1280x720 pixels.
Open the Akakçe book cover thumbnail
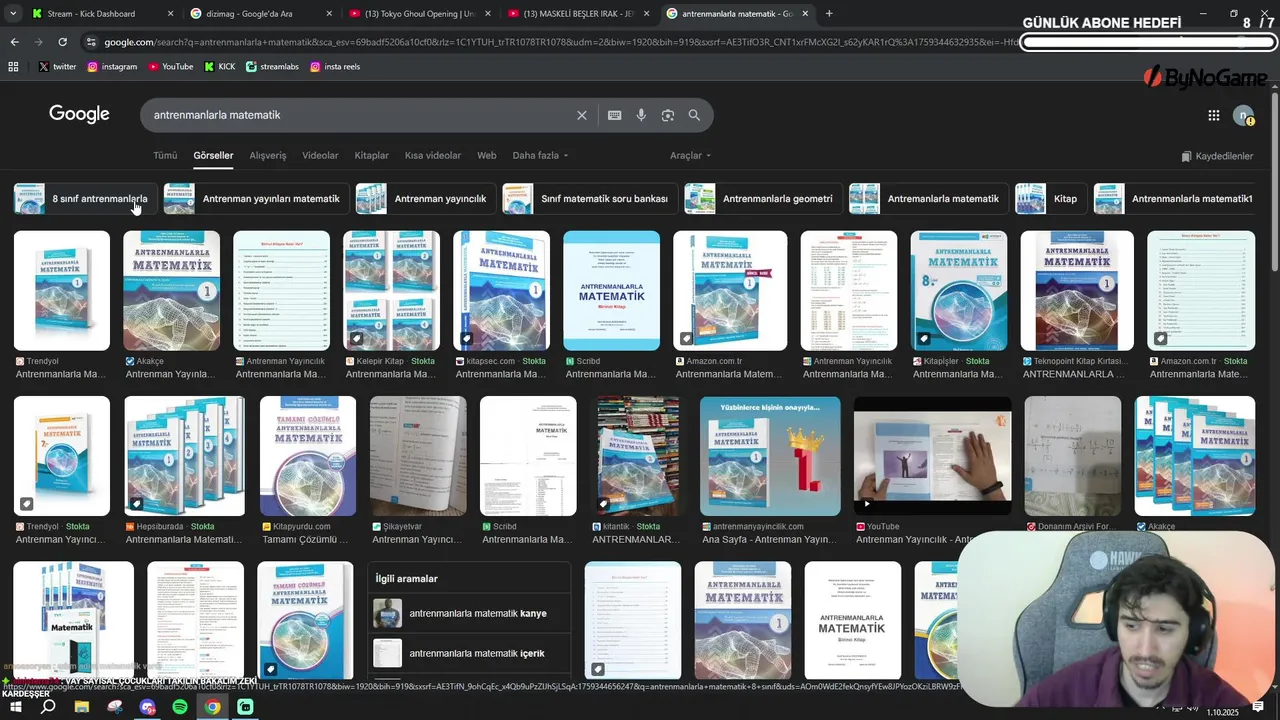pyautogui.click(x=171, y=291)
